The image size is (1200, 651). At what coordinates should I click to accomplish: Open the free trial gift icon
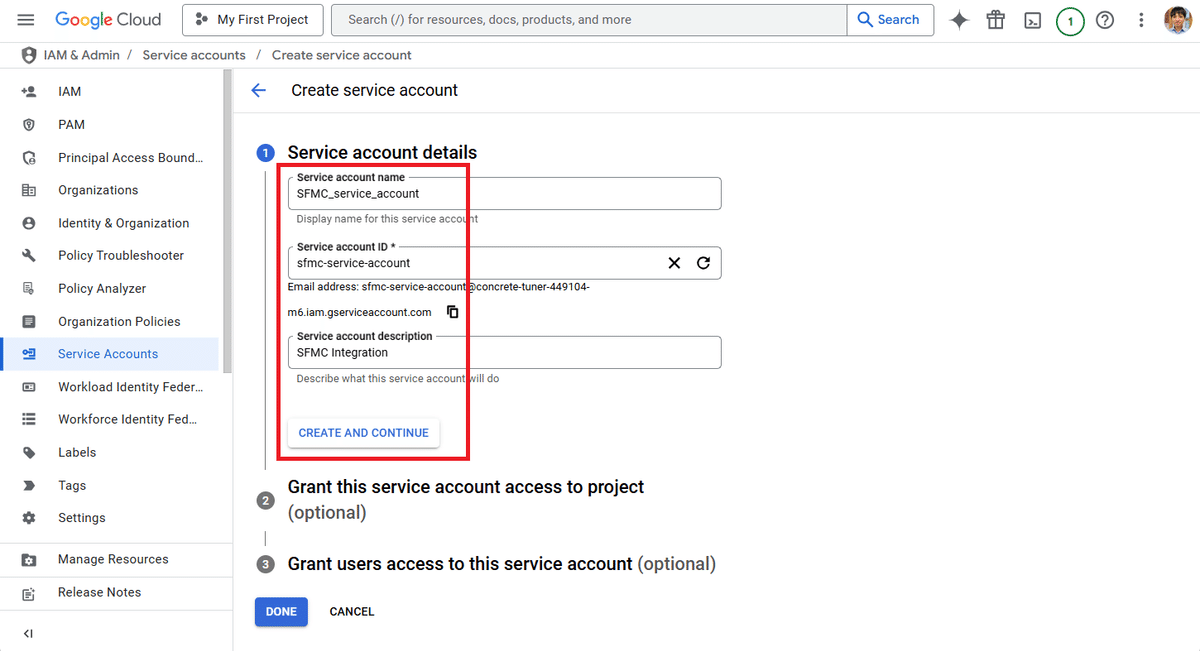click(x=995, y=20)
